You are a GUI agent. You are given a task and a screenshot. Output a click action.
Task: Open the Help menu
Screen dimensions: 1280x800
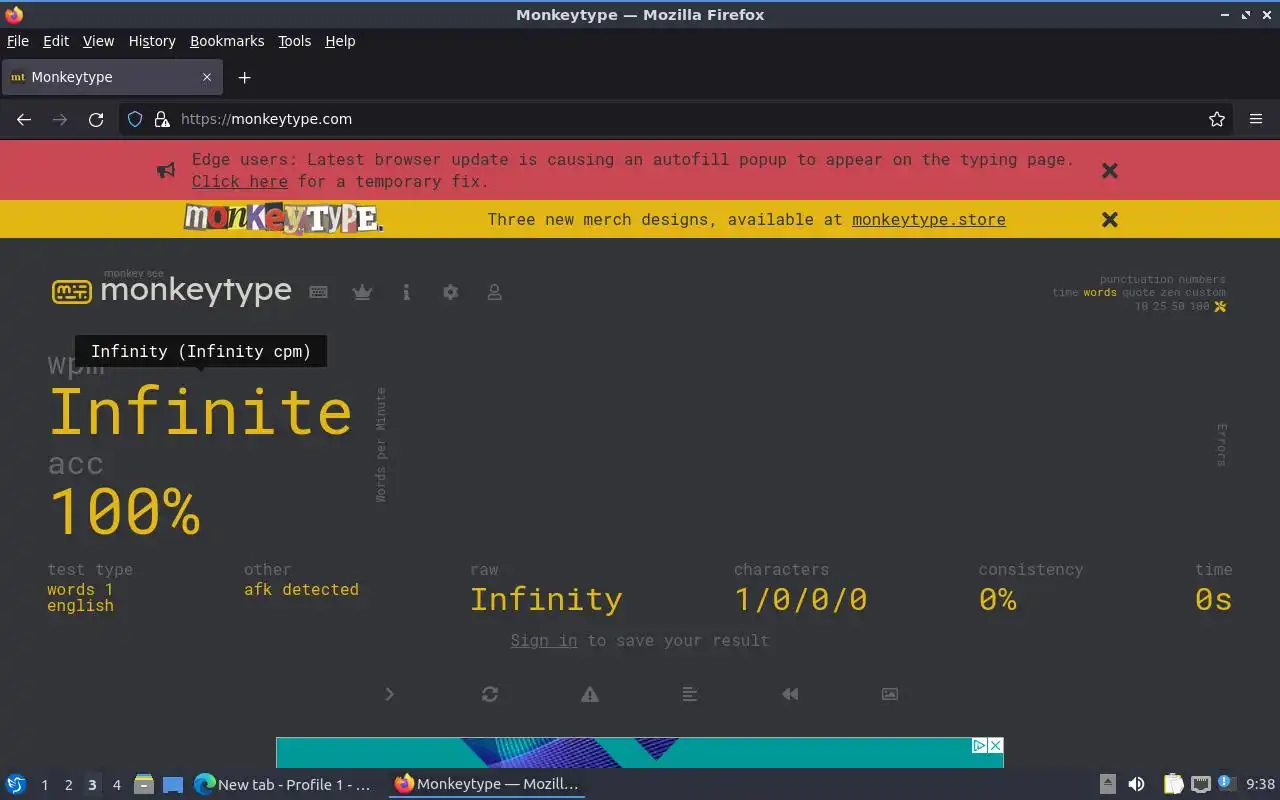pyautogui.click(x=340, y=41)
